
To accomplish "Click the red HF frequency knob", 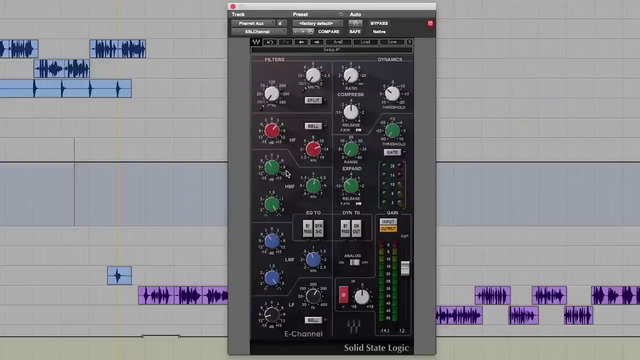I will coord(313,149).
